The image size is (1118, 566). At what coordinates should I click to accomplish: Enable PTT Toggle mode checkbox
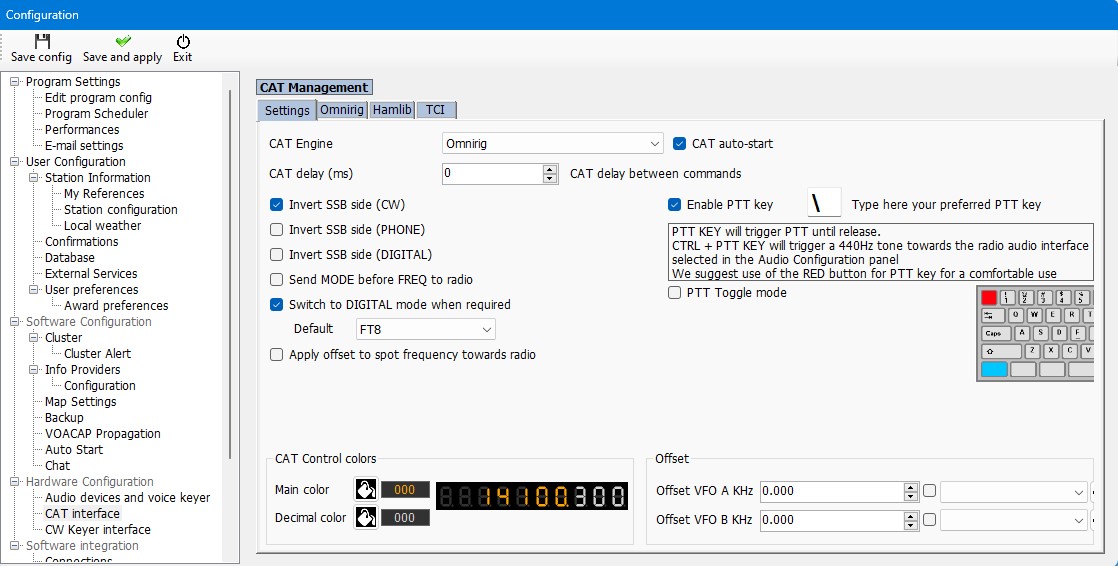tap(675, 292)
